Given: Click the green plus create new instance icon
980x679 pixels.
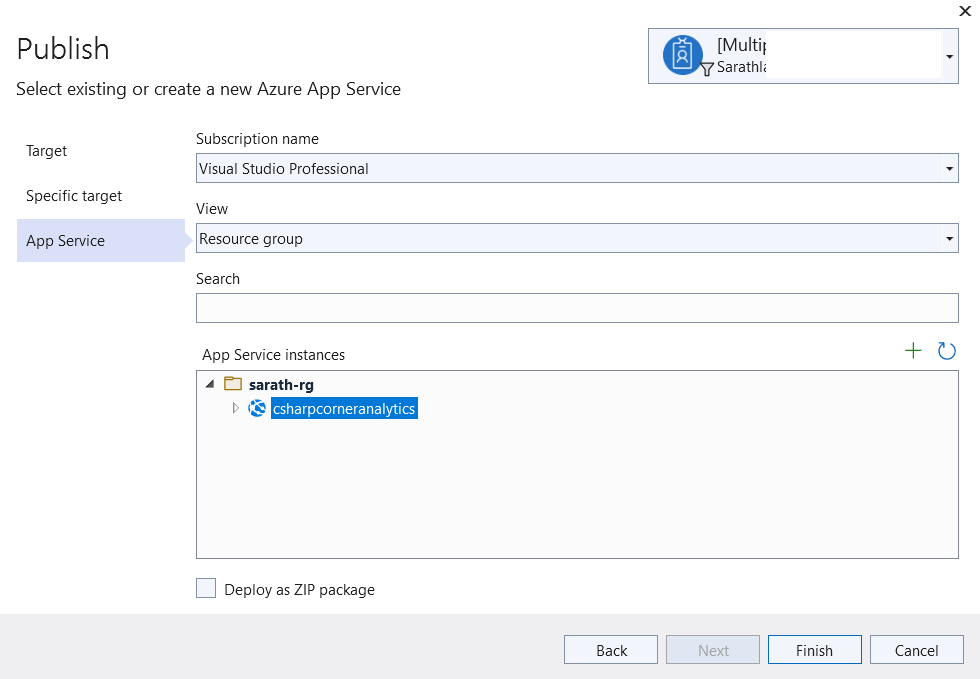Looking at the screenshot, I should pyautogui.click(x=913, y=351).
